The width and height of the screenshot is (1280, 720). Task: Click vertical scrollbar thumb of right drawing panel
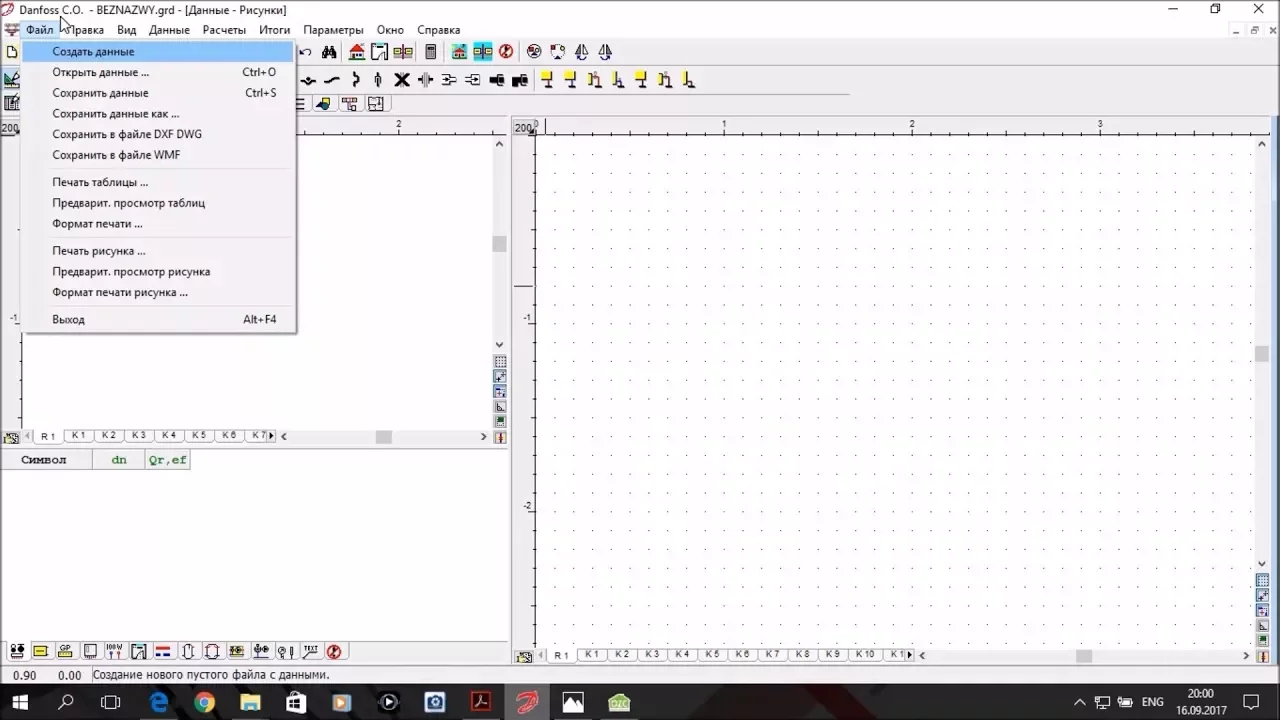1262,354
